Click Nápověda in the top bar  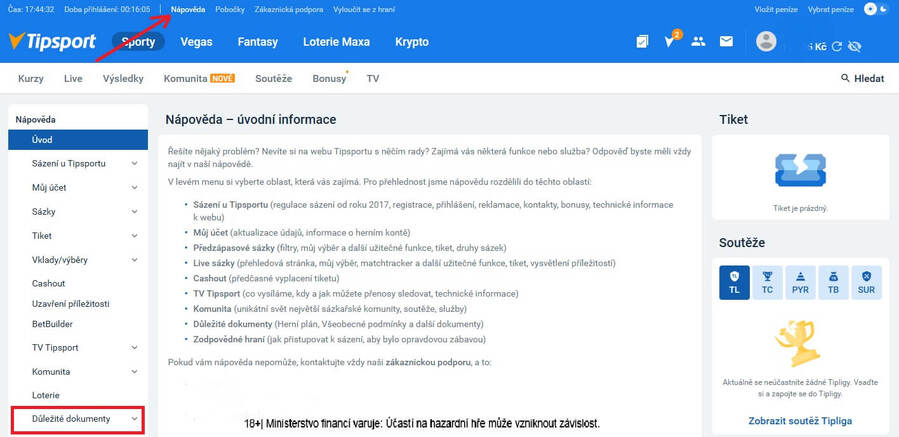[x=188, y=10]
